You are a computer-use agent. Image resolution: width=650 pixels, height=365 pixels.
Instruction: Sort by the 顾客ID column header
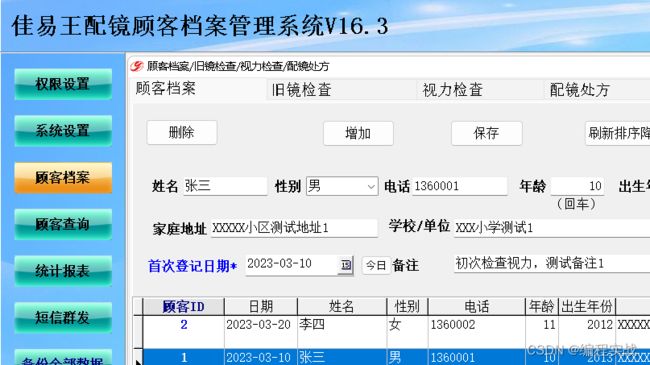[183, 307]
